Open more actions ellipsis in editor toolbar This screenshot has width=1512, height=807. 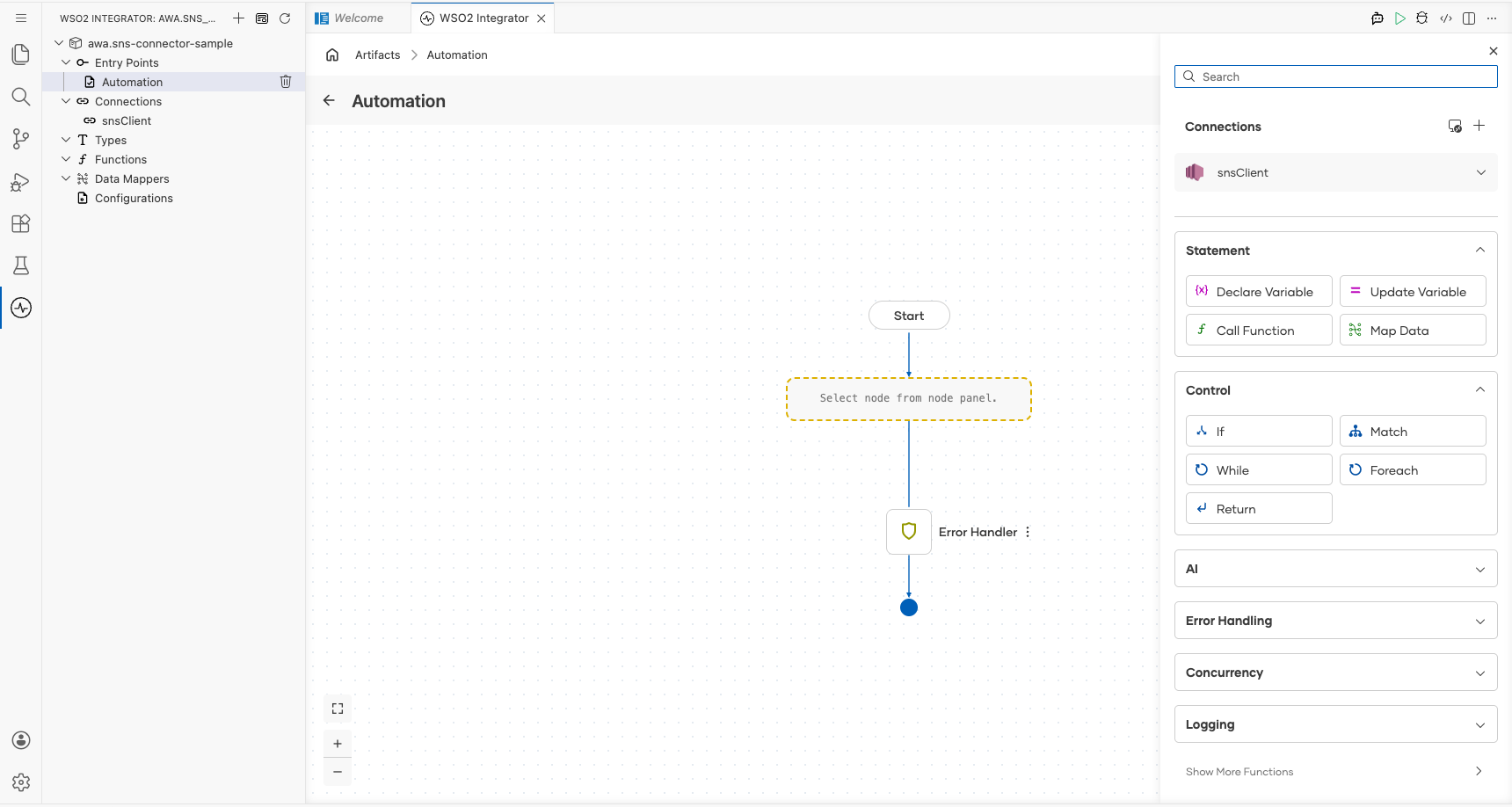1492,18
